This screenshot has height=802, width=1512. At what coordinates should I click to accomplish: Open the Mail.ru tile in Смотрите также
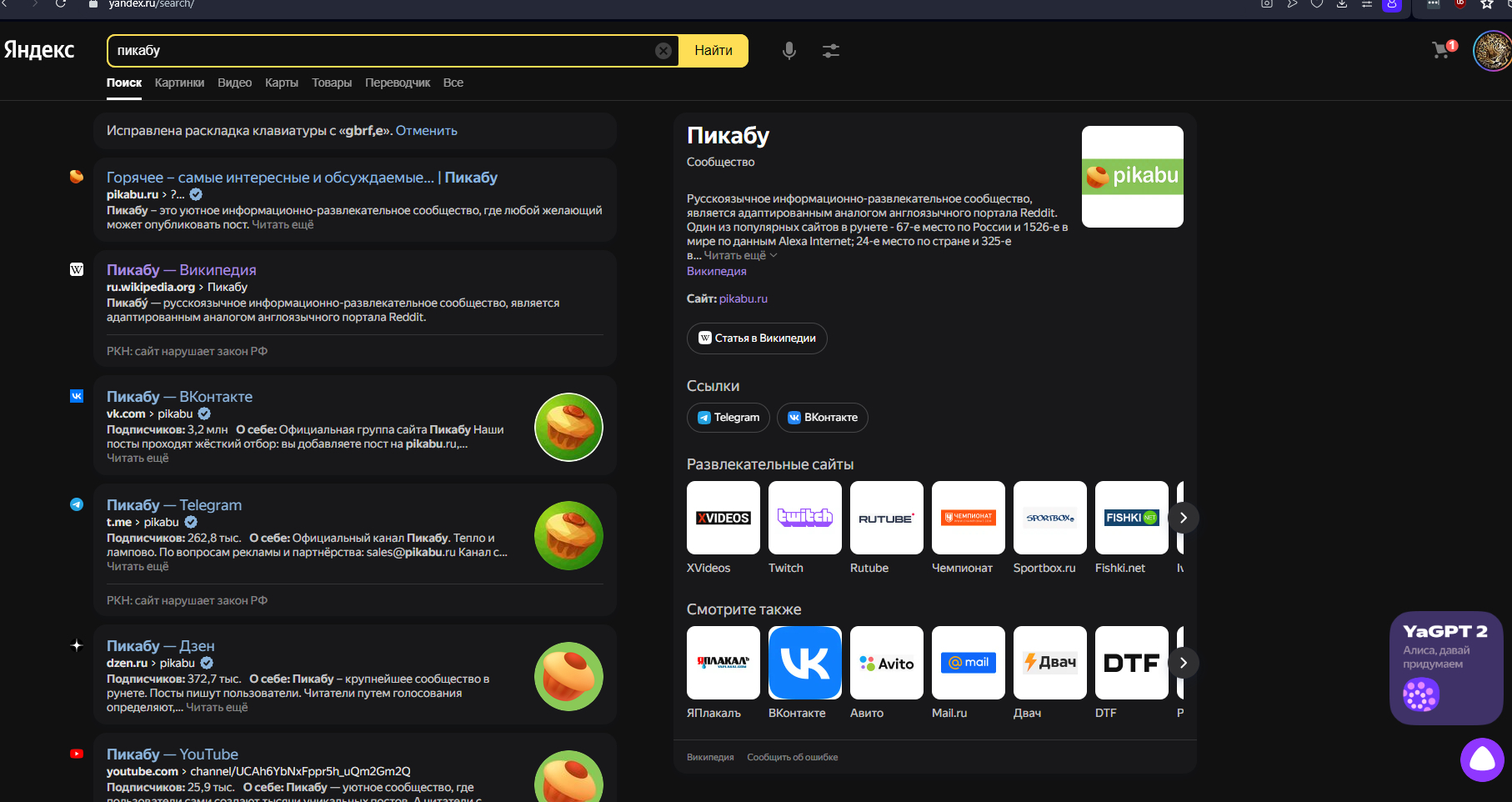click(969, 663)
